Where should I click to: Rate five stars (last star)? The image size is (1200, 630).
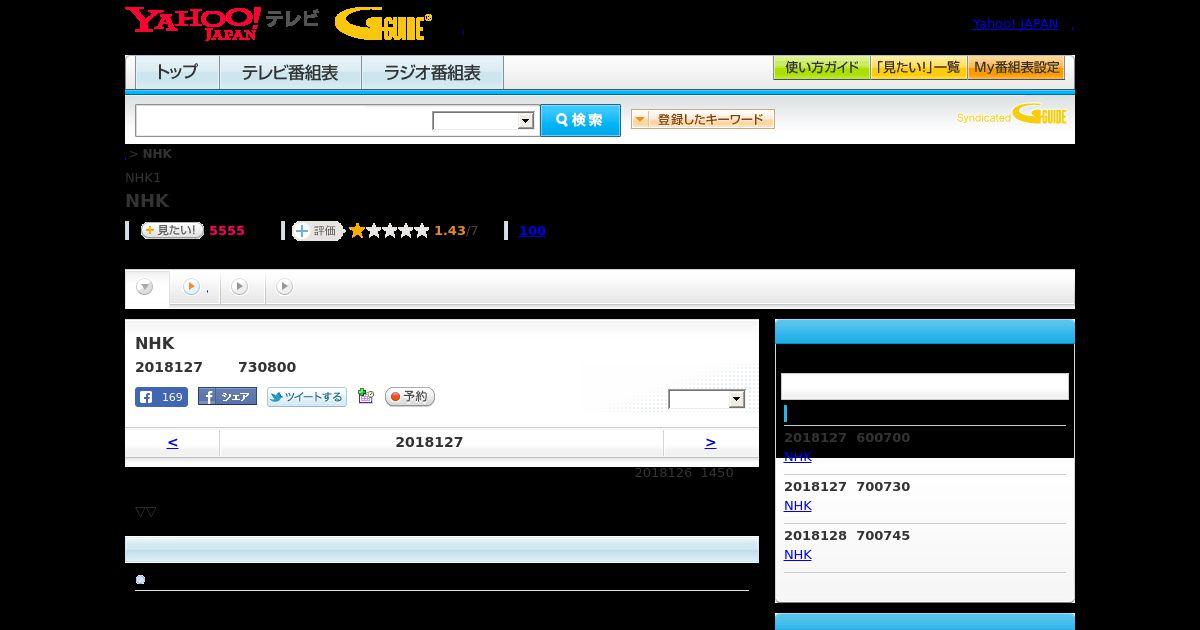[x=422, y=231]
